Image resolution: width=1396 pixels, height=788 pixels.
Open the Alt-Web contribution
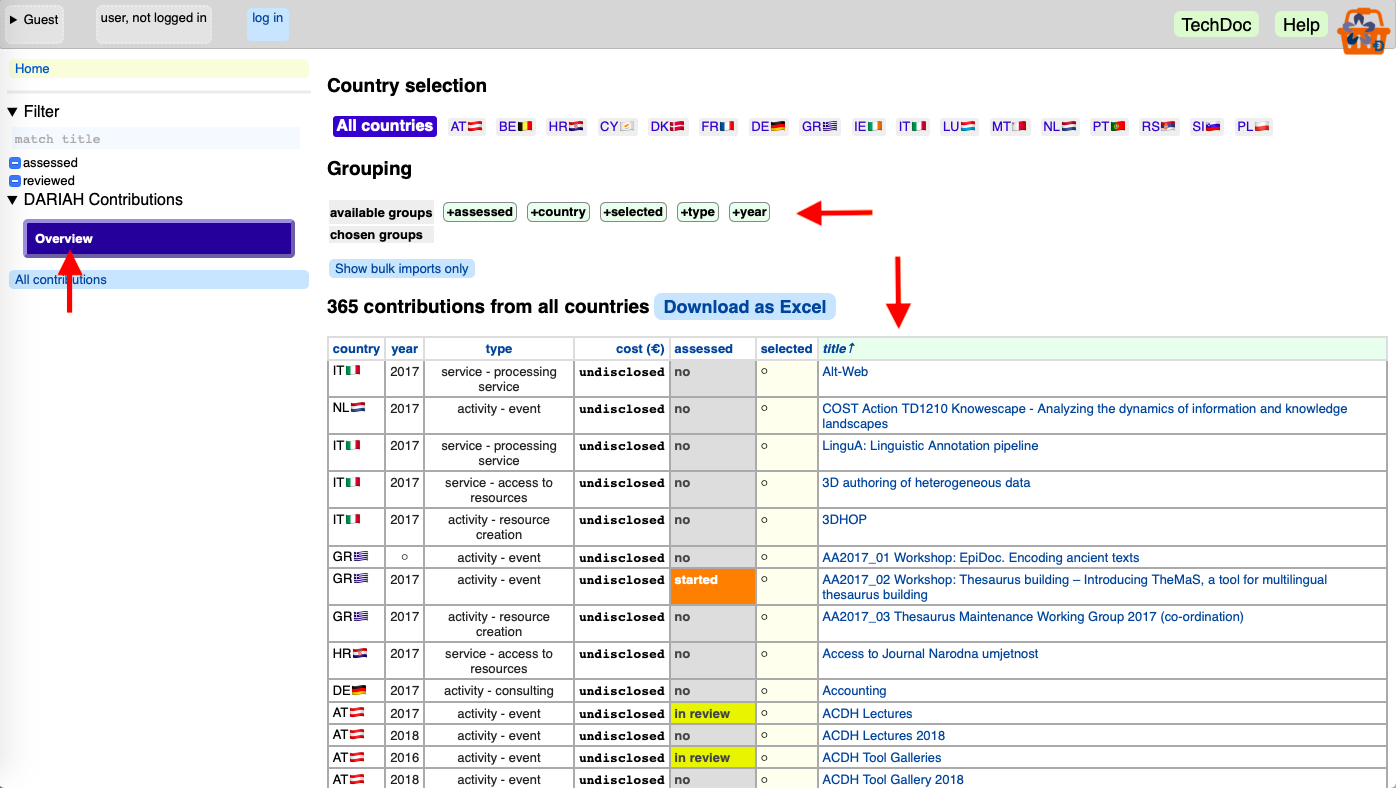click(x=845, y=372)
